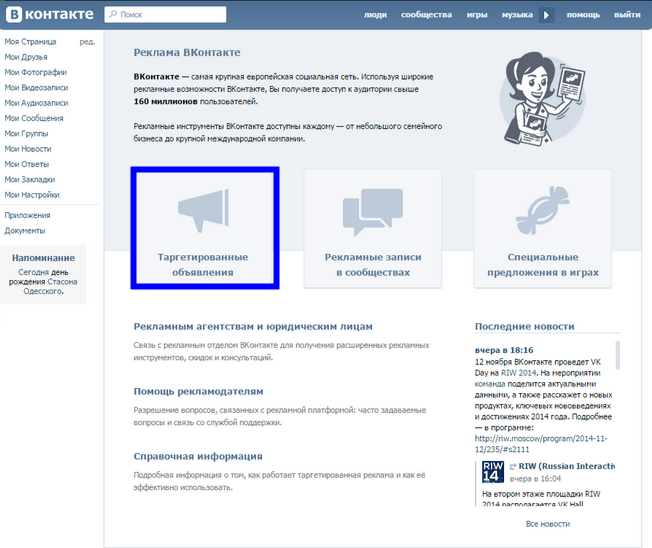Click the VKontakte logo in header

pos(50,15)
